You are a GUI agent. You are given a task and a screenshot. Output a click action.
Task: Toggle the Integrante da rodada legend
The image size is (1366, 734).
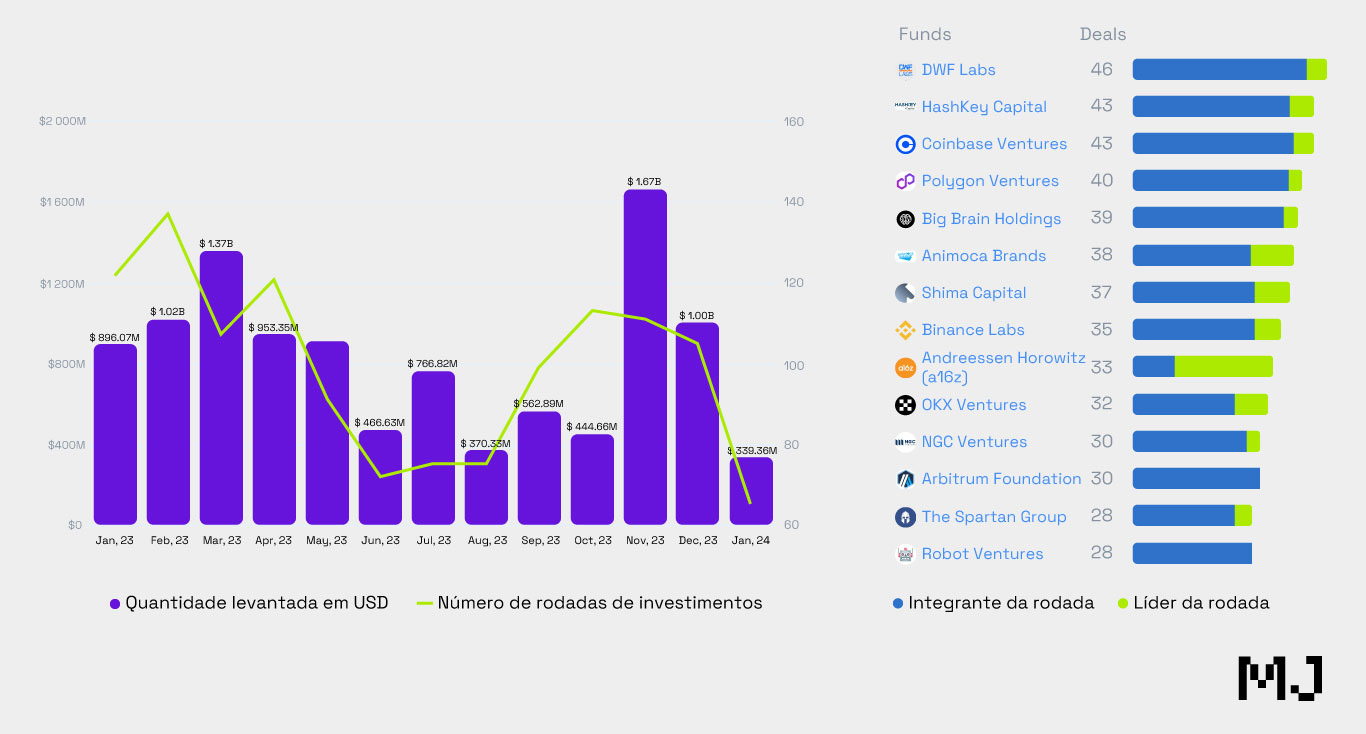click(993, 603)
